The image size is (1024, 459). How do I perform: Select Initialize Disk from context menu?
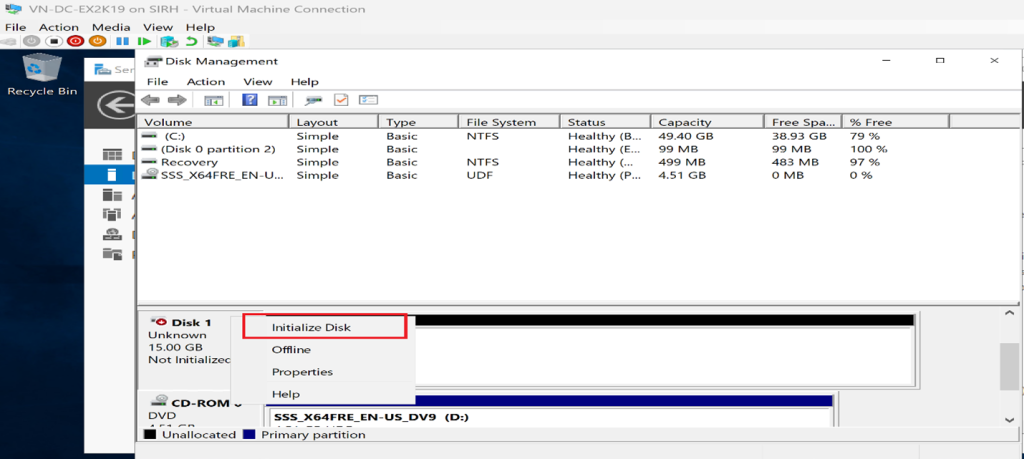(x=311, y=327)
